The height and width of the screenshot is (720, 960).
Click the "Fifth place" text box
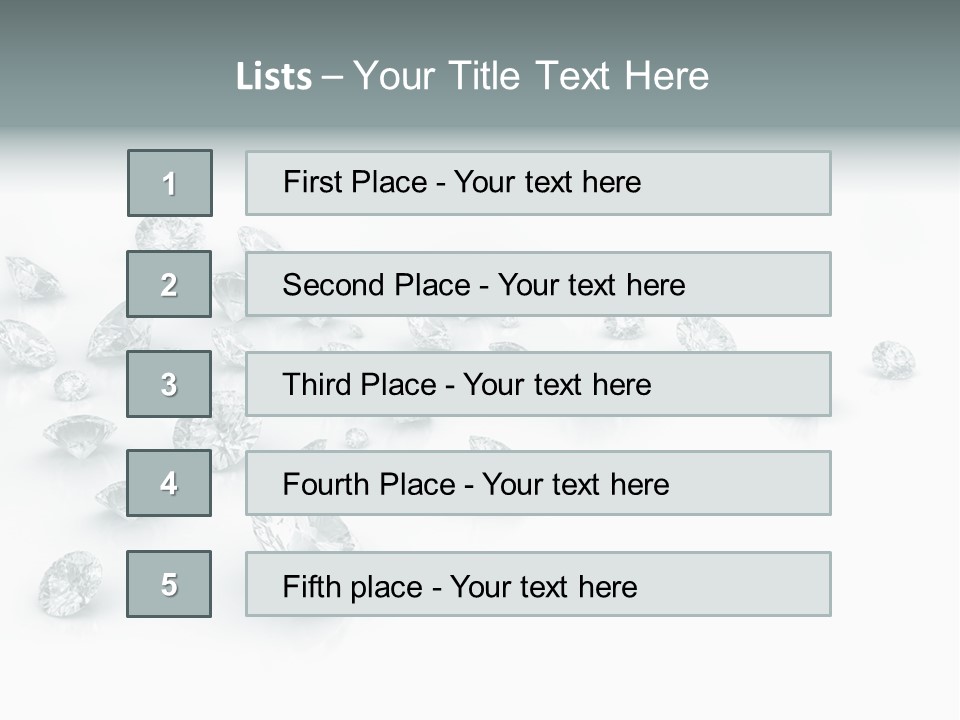coord(538,584)
